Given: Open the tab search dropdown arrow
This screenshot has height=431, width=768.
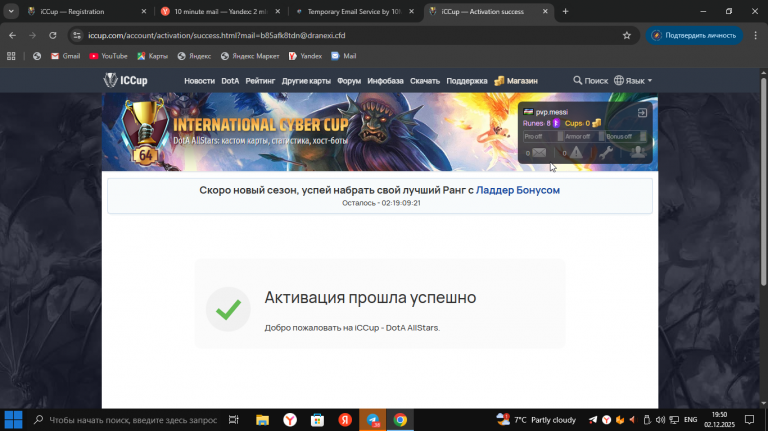Looking at the screenshot, I should point(11,11).
